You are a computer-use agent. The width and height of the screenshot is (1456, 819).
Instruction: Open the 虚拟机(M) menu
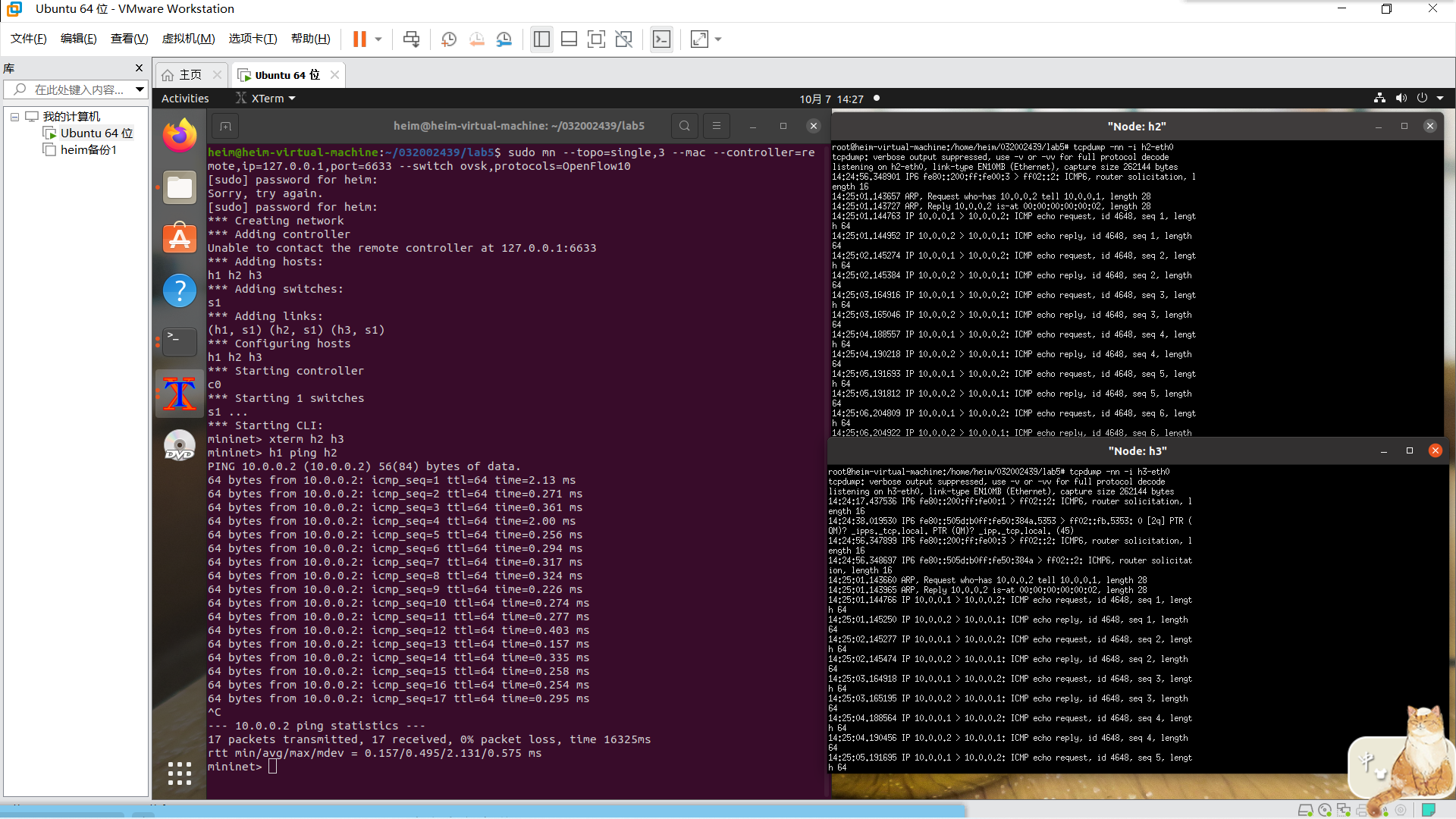click(188, 39)
